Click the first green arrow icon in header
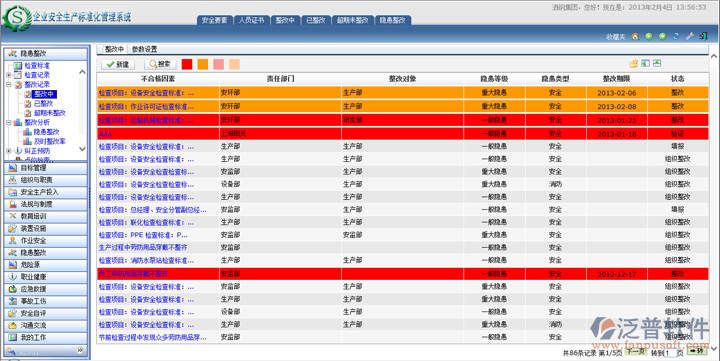Screen dimensions: 720x361 (649, 36)
